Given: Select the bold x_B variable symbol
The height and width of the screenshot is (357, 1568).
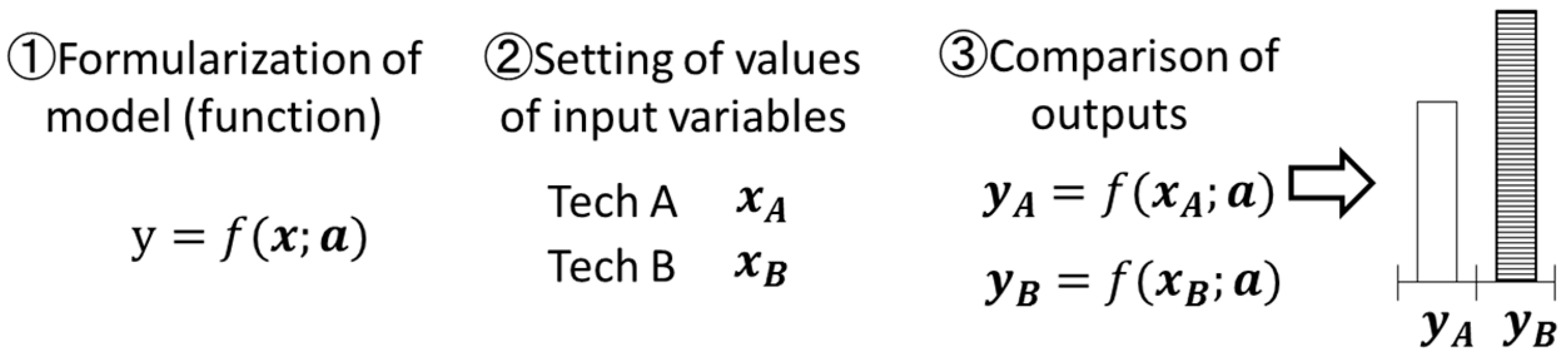Looking at the screenshot, I should (761, 268).
